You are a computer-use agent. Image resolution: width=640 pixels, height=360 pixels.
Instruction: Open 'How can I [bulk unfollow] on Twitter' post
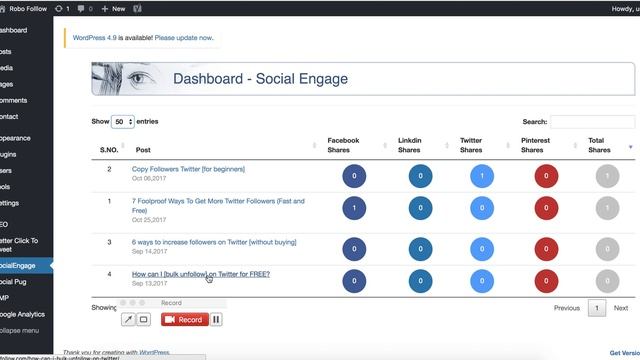pyautogui.click(x=201, y=274)
